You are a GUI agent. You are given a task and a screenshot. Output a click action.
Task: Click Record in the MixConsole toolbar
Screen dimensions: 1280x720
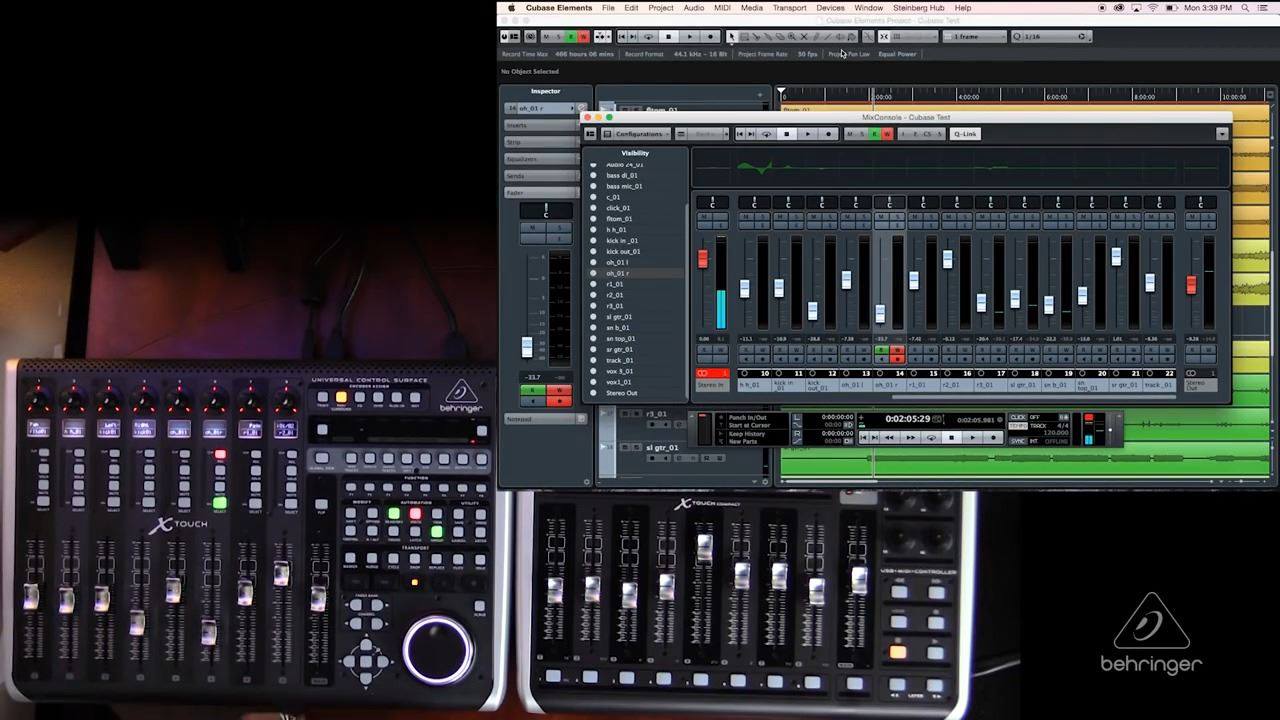tap(828, 134)
